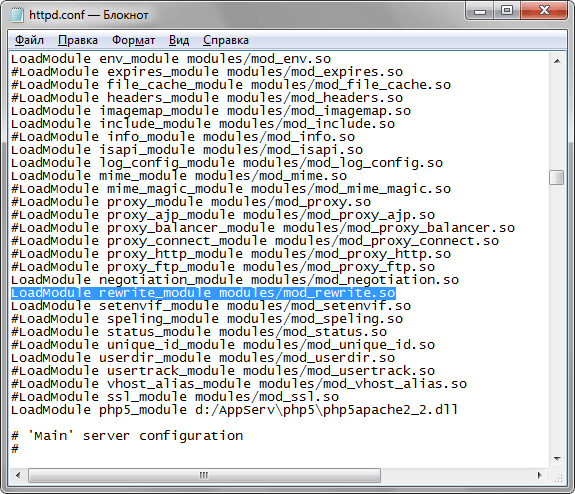Viewport: 575px width, 494px height.
Task: Click the horizontal scrollbar right arrow
Action: (x=539, y=475)
